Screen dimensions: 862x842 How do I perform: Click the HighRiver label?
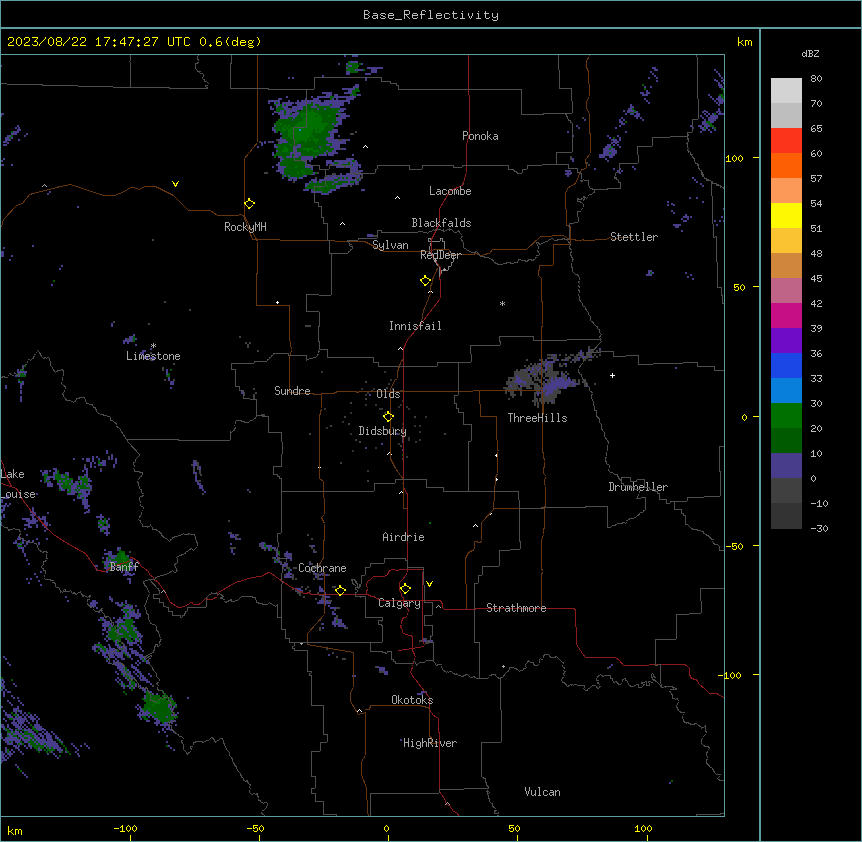[x=430, y=743]
